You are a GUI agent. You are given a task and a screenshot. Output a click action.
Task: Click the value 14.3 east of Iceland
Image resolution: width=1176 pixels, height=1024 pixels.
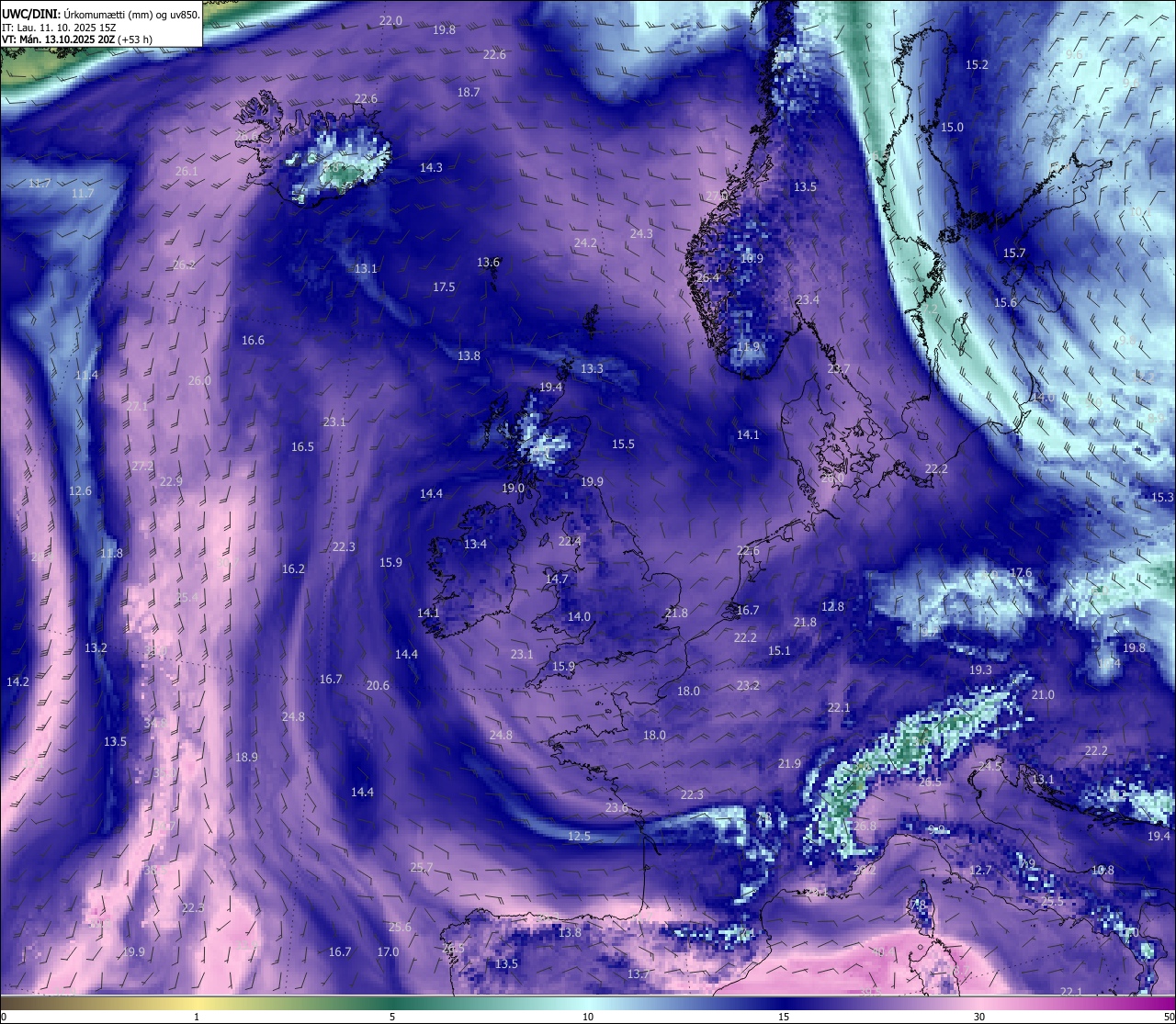coord(431,167)
